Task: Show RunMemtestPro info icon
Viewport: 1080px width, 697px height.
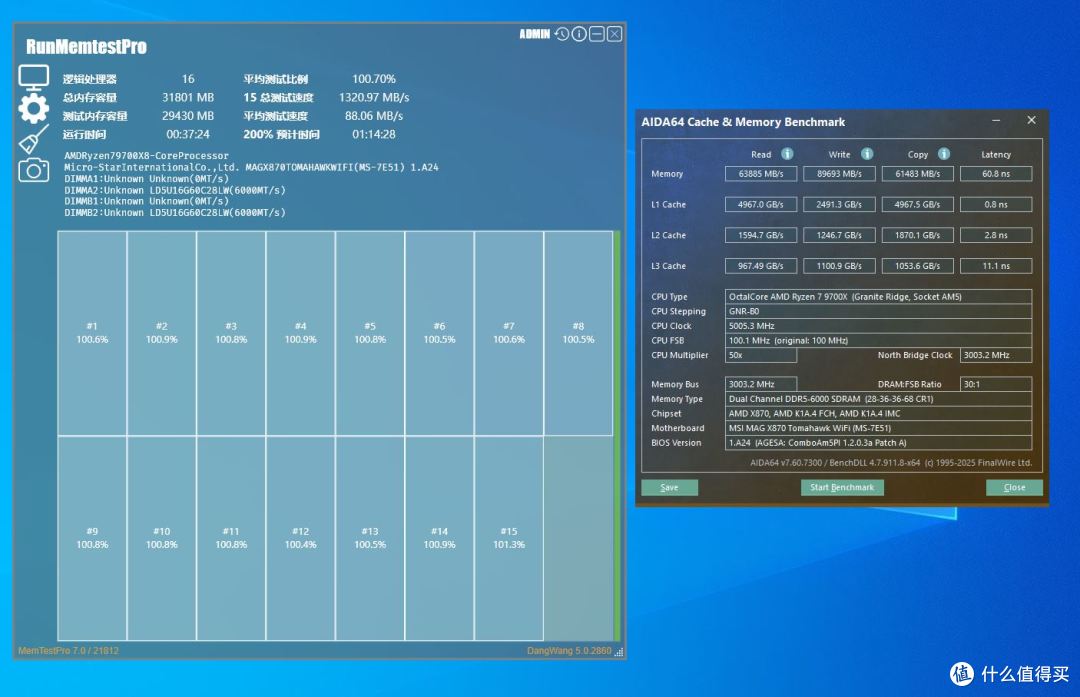Action: tap(579, 34)
